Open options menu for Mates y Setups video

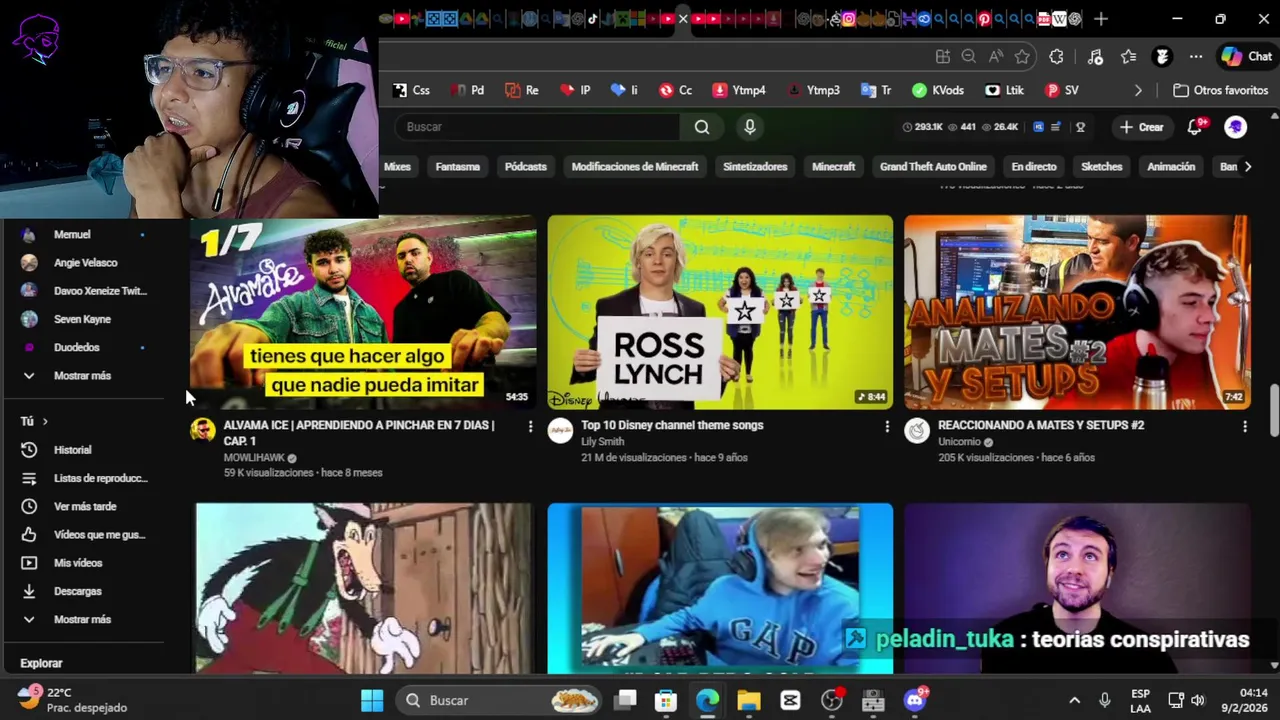(1245, 427)
